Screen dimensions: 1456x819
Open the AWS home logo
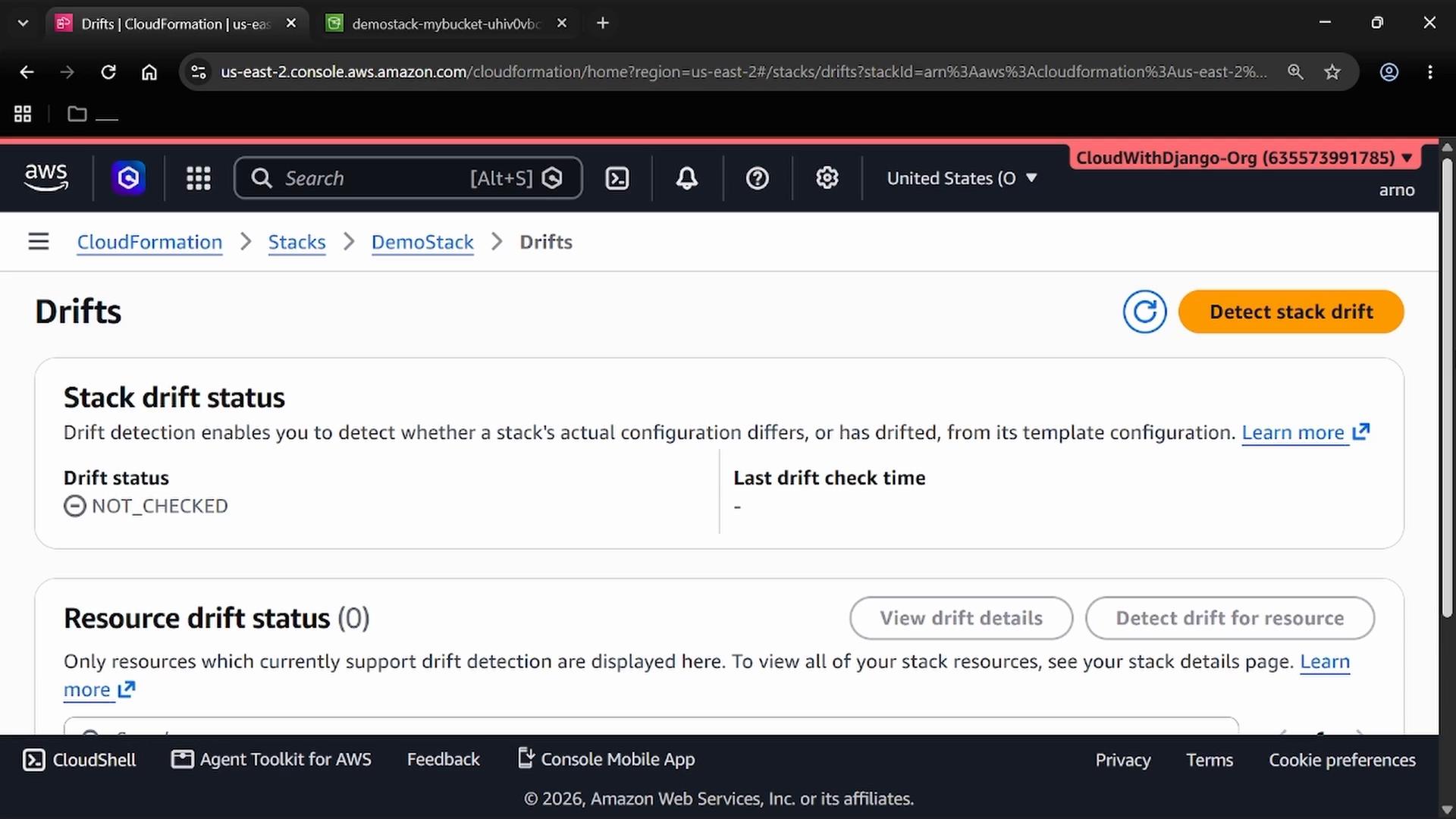pos(46,178)
